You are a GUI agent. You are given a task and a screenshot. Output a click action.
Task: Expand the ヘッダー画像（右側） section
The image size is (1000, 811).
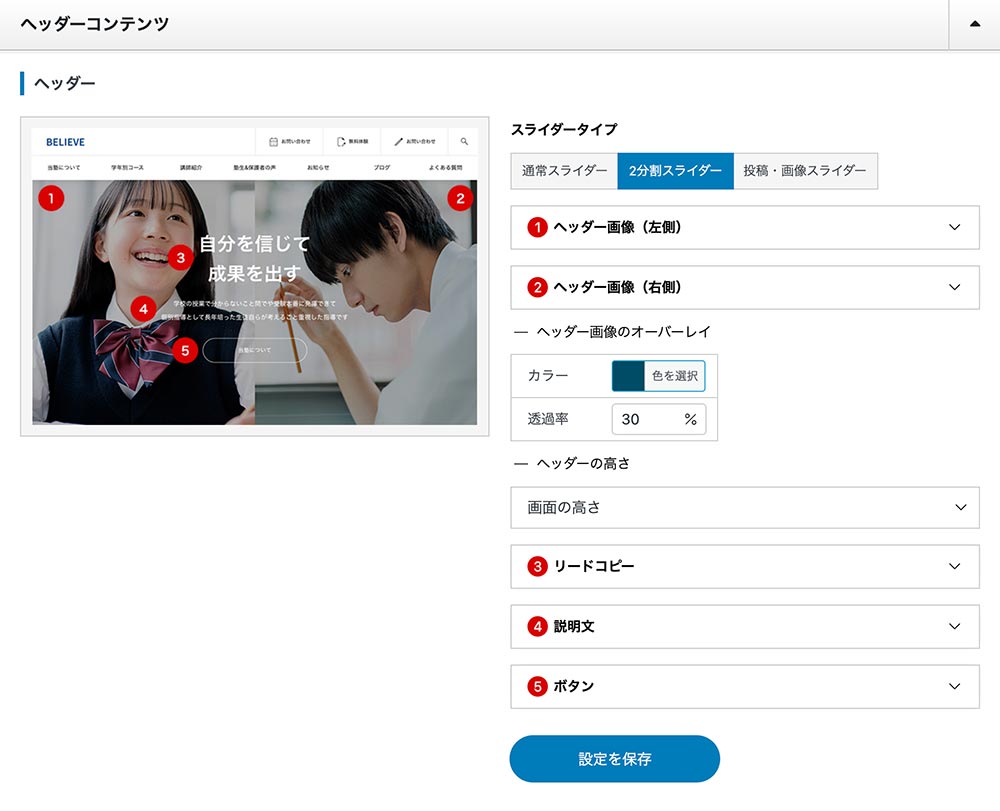tap(744, 288)
